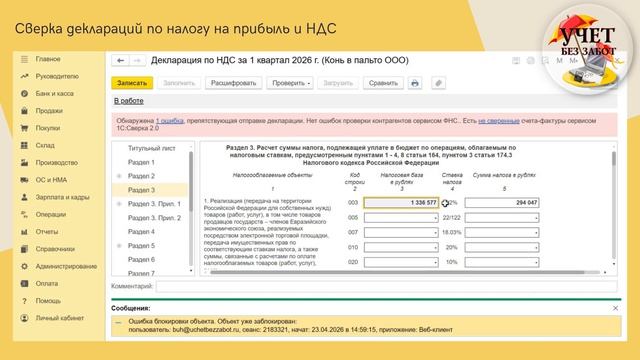Open Зарплата и кадры person icon
This screenshot has height=360, width=640.
coord(24,197)
